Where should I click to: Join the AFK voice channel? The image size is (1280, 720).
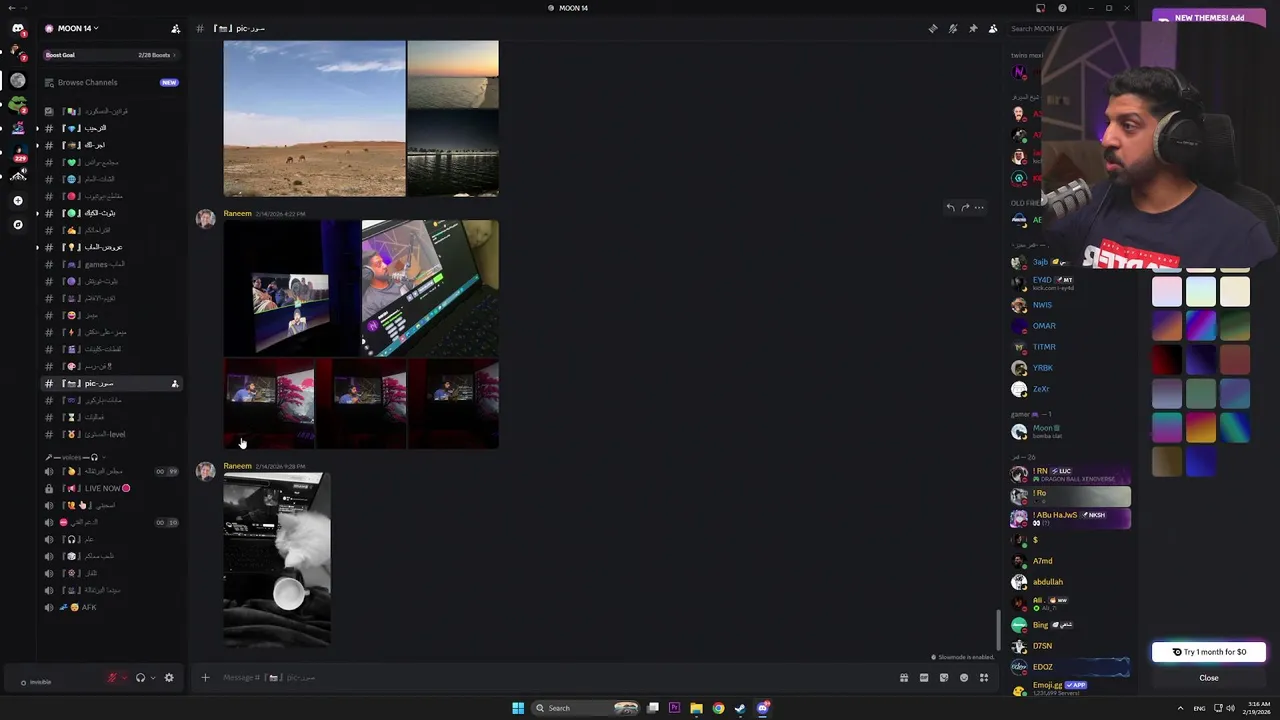[x=111, y=607]
